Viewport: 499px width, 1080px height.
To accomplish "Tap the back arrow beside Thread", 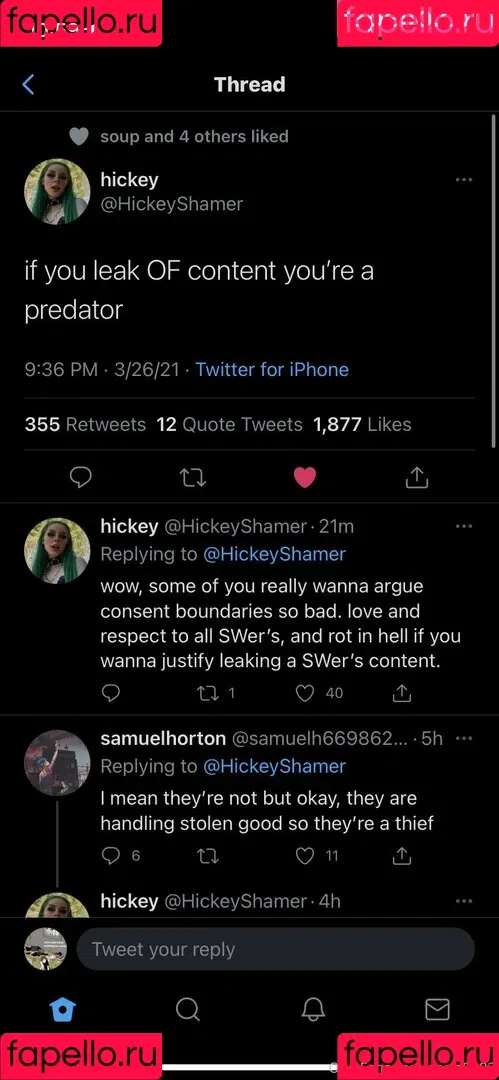I will pyautogui.click(x=28, y=85).
